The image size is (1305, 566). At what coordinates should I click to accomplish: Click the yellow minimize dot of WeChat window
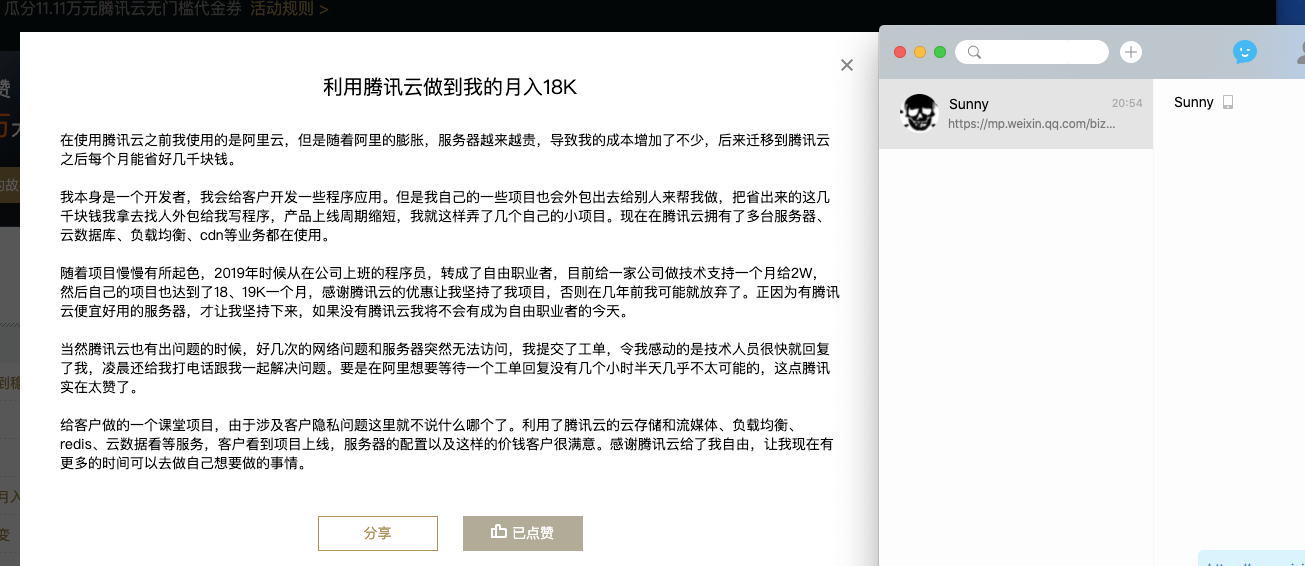click(x=920, y=52)
